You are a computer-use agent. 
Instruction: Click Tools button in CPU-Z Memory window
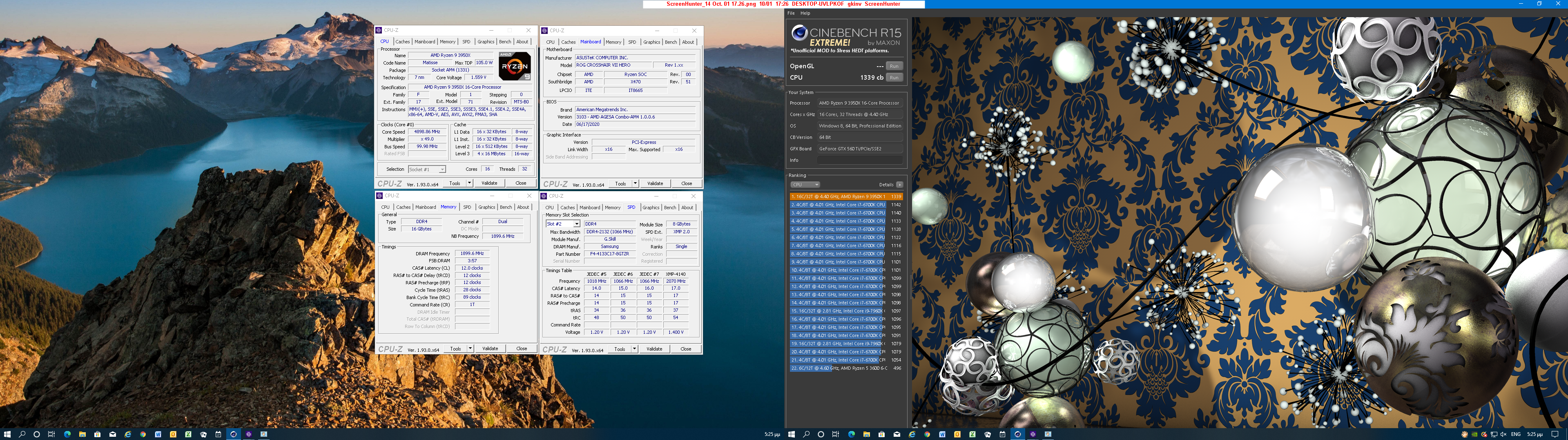(x=455, y=349)
